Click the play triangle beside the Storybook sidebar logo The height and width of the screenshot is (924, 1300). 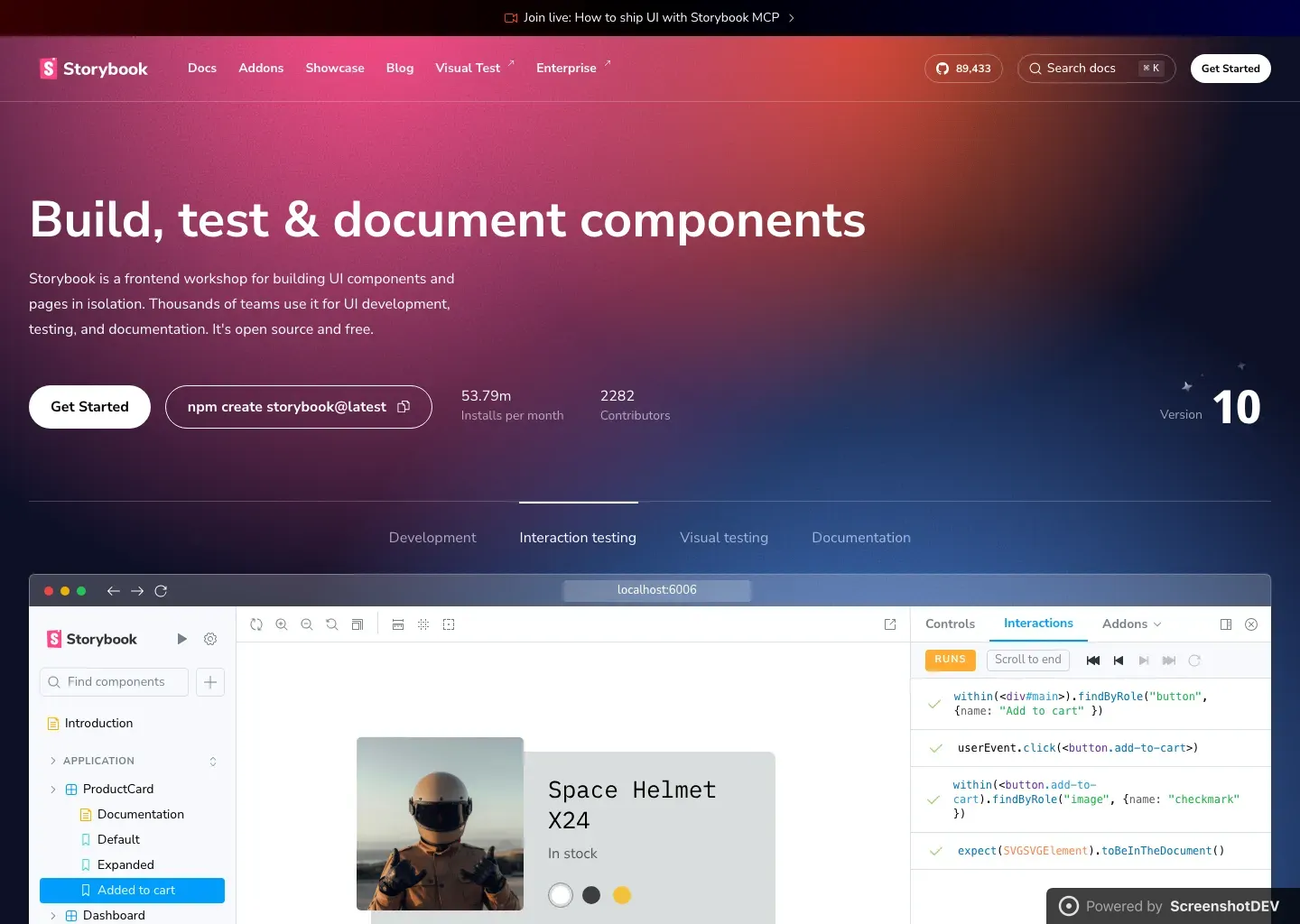click(x=182, y=639)
